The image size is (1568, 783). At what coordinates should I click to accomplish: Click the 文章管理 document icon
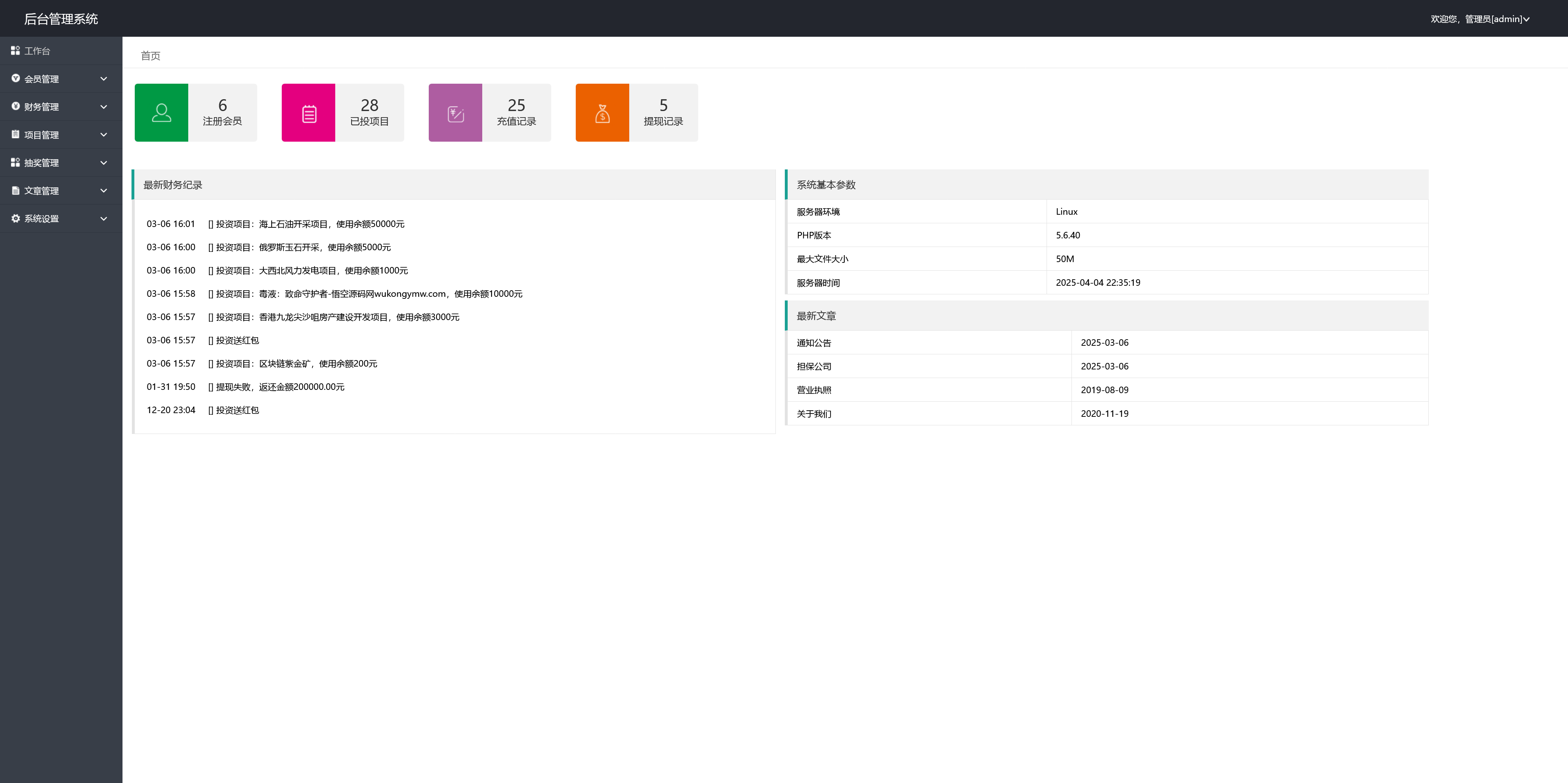tap(15, 190)
